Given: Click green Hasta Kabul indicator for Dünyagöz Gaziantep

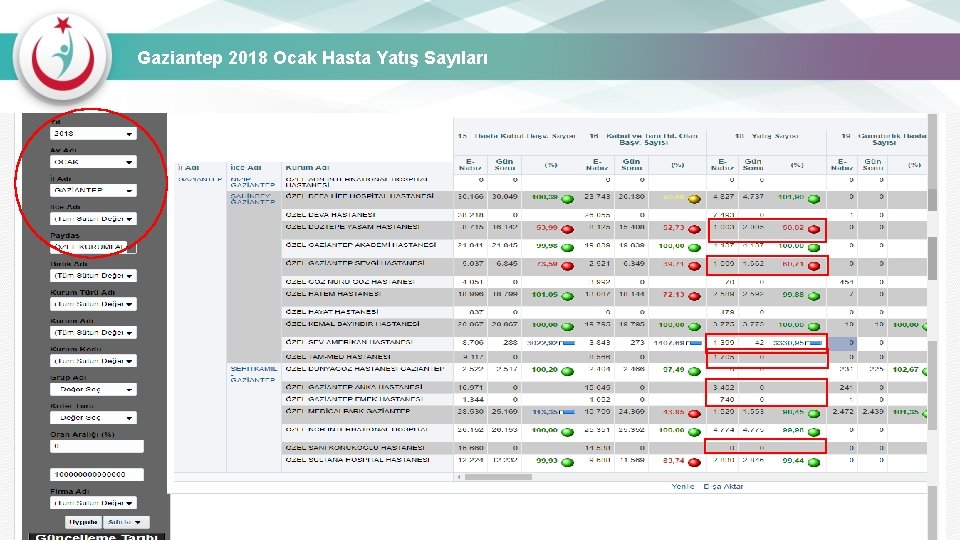Looking at the screenshot, I should pos(568,371).
